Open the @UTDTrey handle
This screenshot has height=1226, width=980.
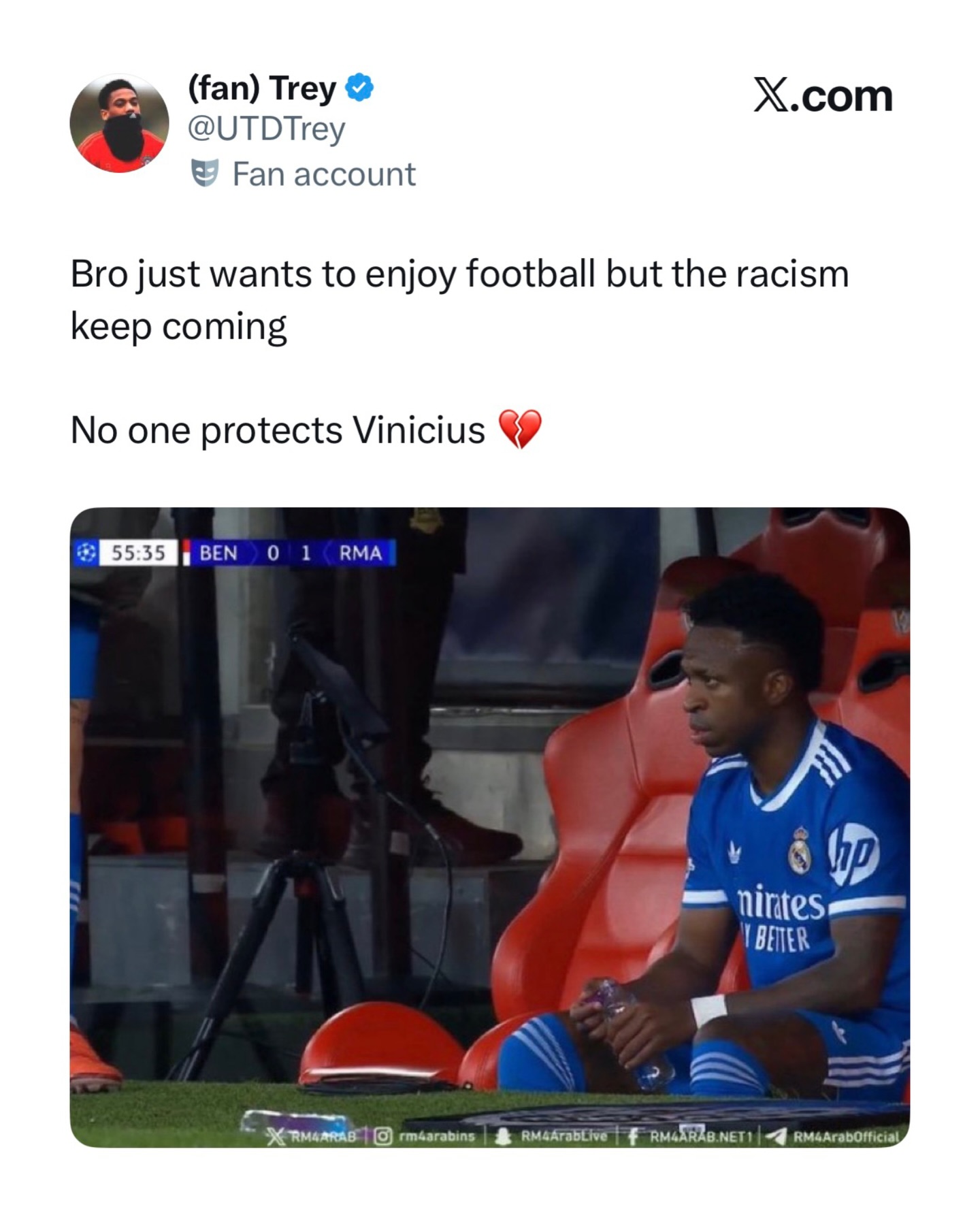pos(266,129)
